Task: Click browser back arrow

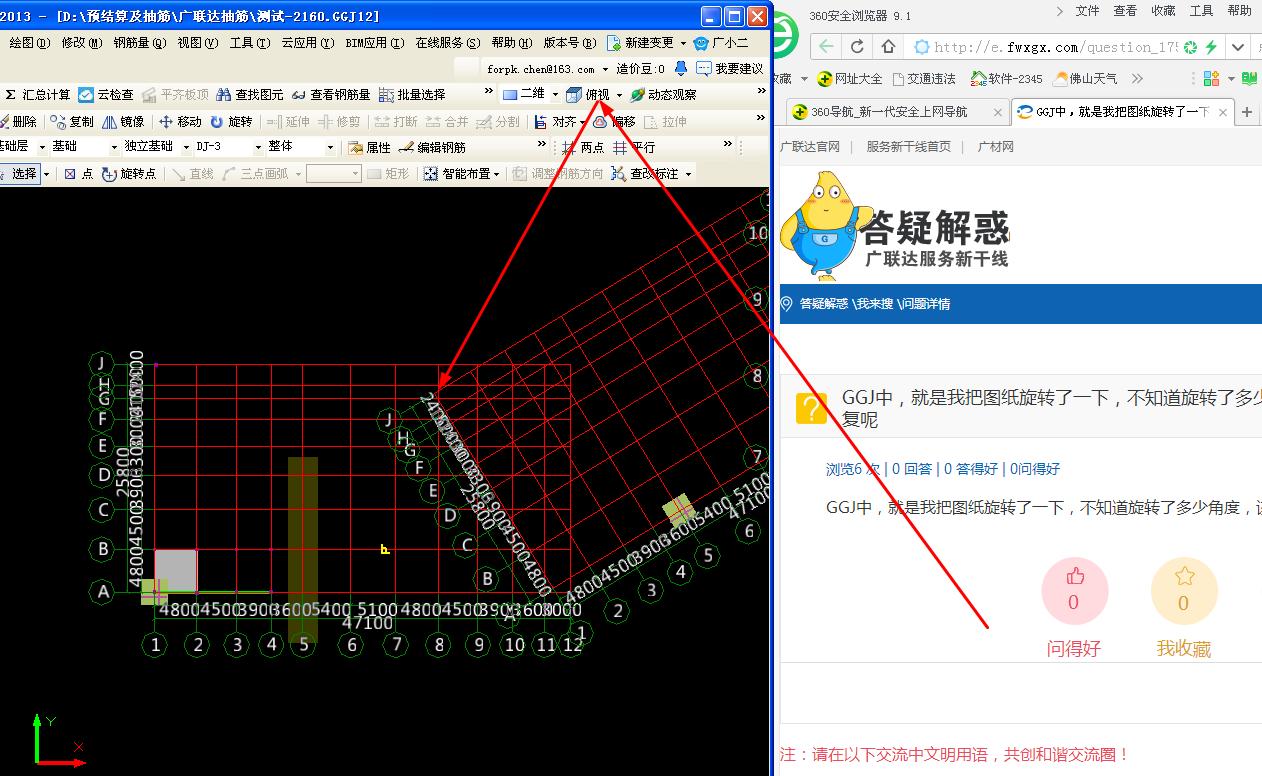Action: point(826,47)
